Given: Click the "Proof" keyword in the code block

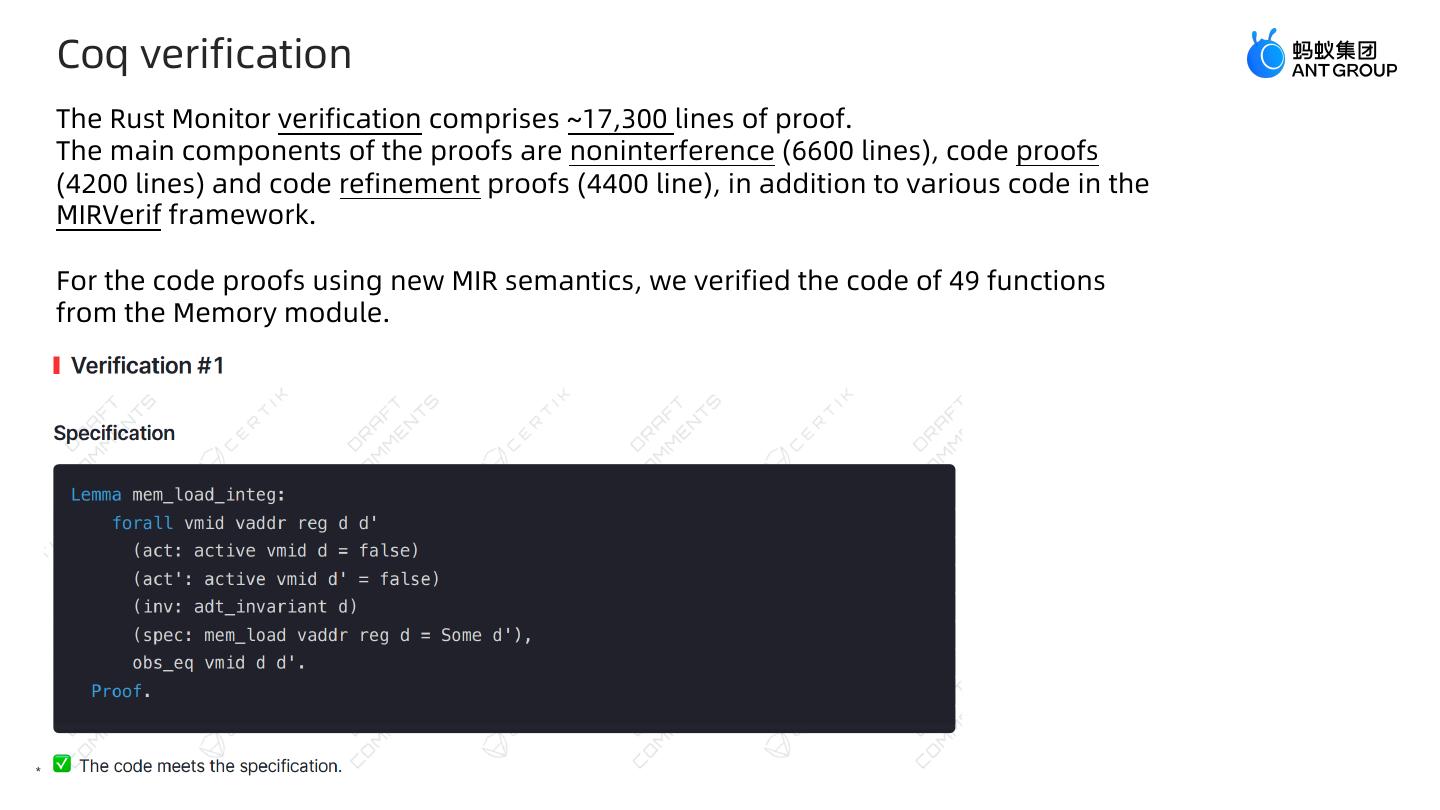Looking at the screenshot, I should click(116, 691).
